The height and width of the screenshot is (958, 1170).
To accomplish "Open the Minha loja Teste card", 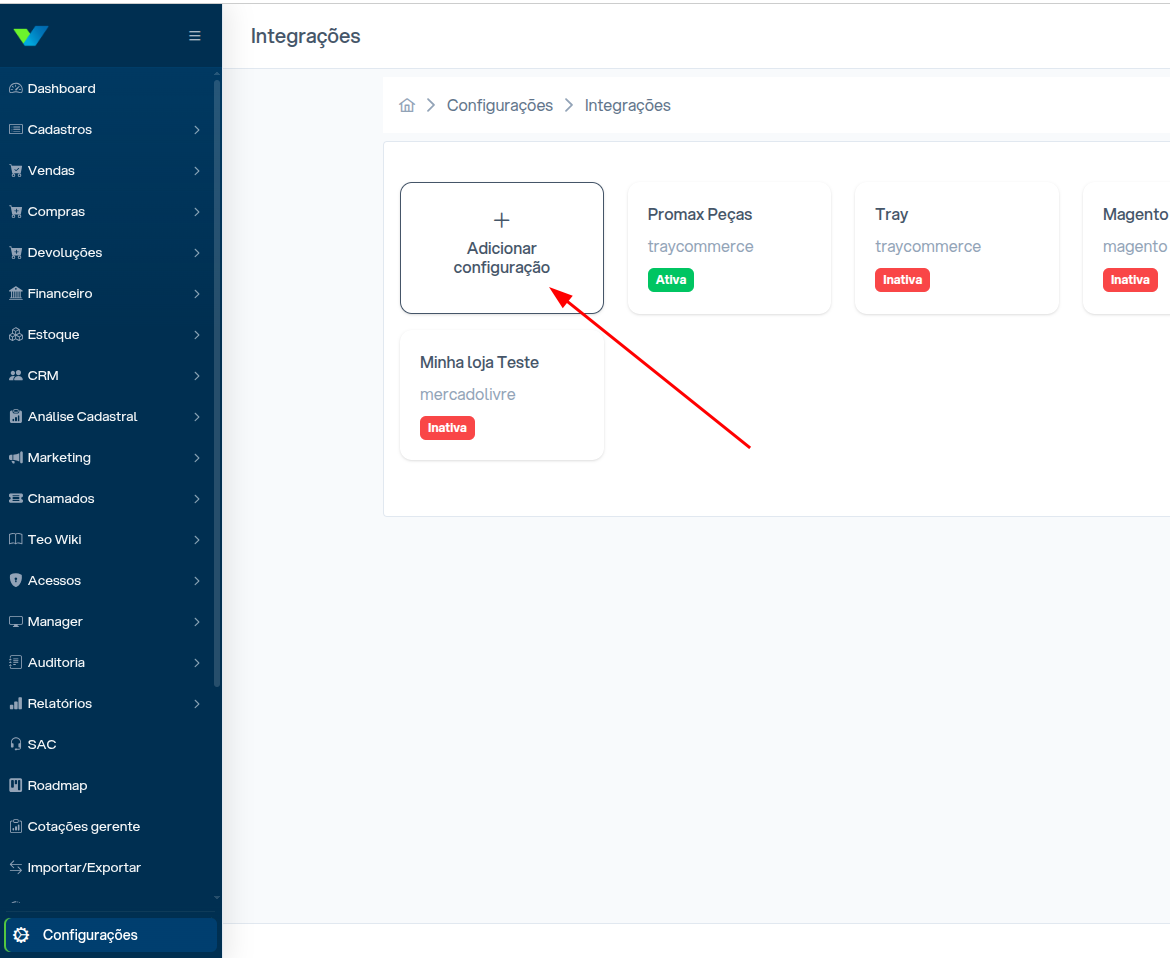I will [501, 395].
